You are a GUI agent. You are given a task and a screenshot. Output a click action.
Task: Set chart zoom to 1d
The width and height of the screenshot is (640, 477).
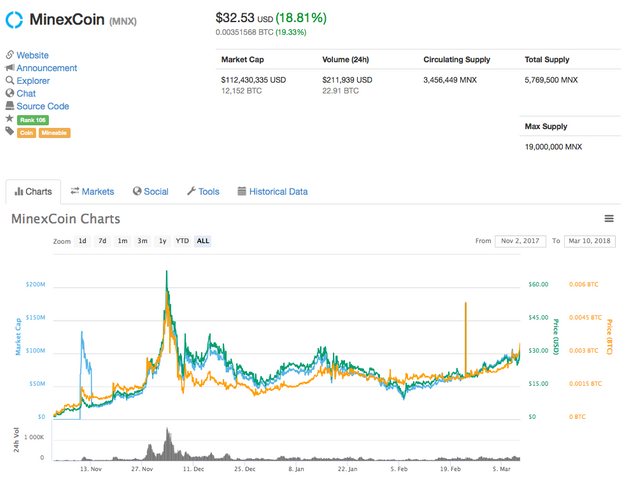tap(82, 241)
